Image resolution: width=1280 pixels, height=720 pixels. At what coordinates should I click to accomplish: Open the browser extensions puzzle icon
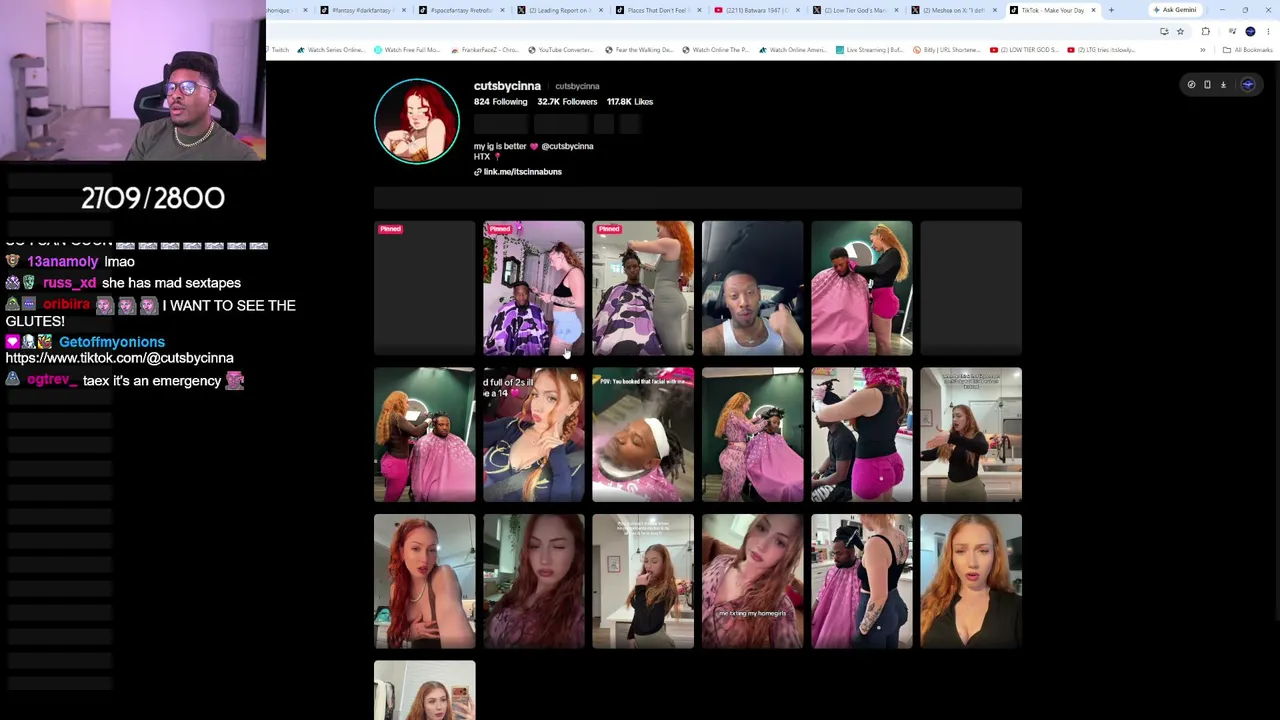point(1205,31)
